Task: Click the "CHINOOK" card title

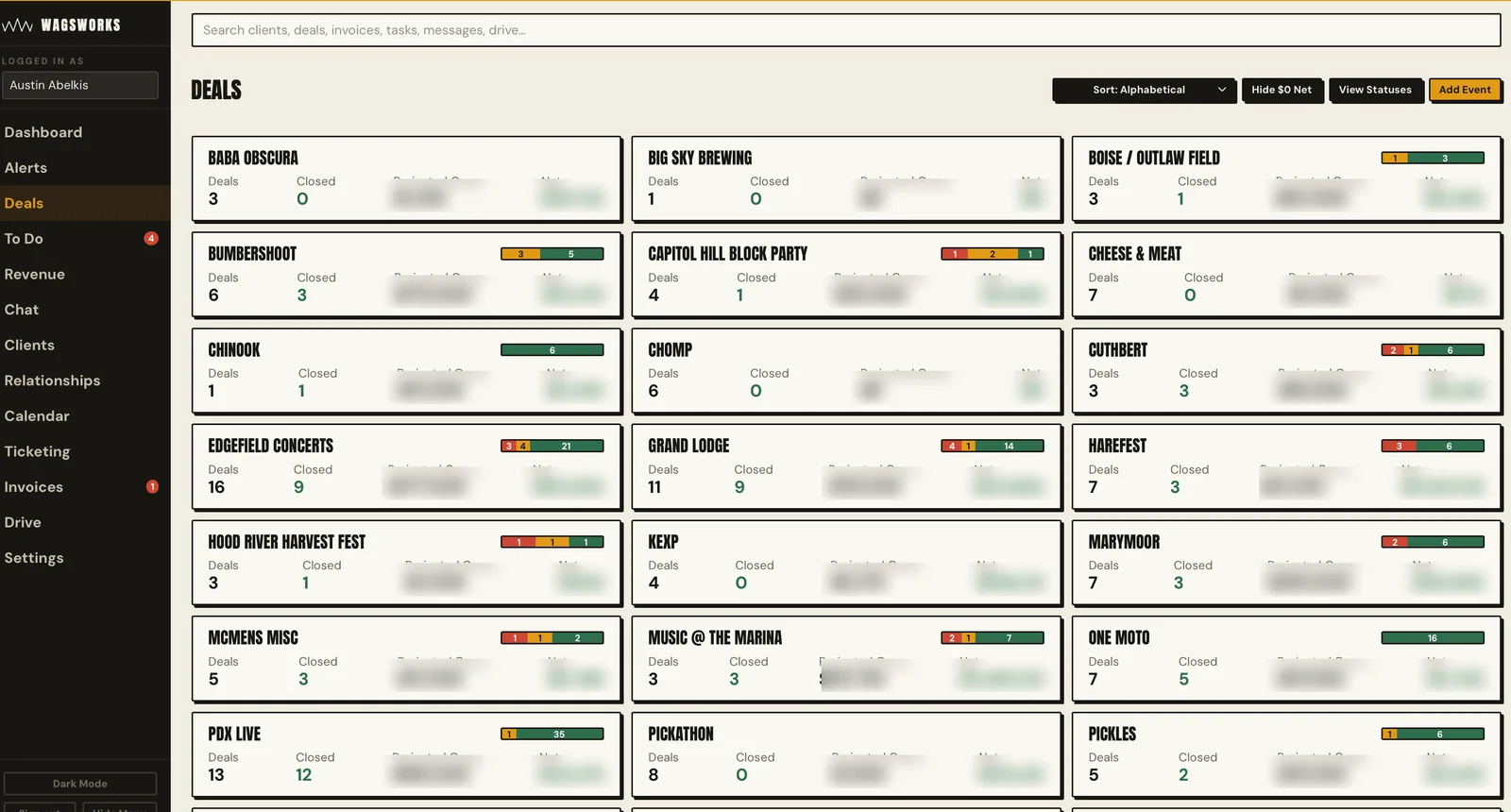Action: pos(234,350)
